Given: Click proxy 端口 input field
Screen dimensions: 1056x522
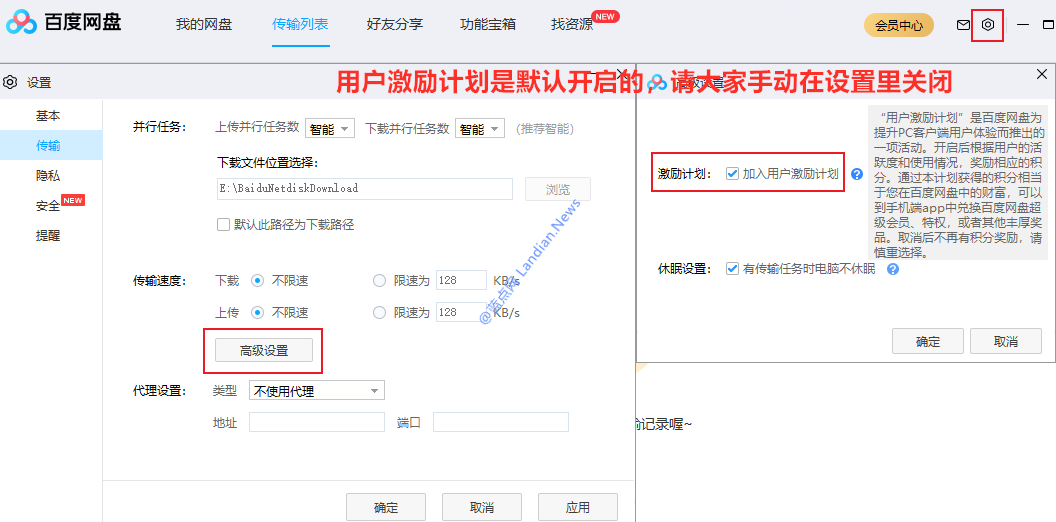Looking at the screenshot, I should point(501,422).
